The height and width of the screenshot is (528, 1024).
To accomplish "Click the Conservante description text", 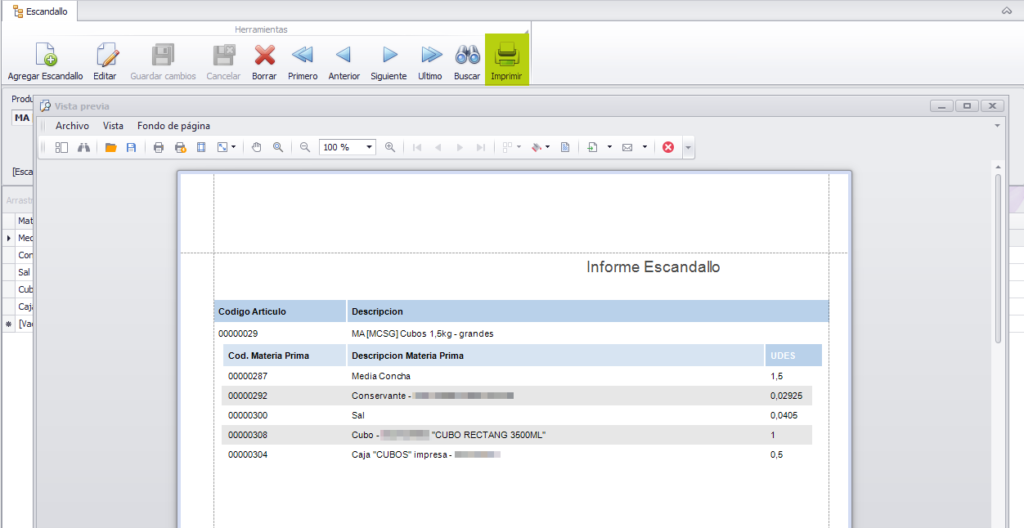I will pos(379,395).
